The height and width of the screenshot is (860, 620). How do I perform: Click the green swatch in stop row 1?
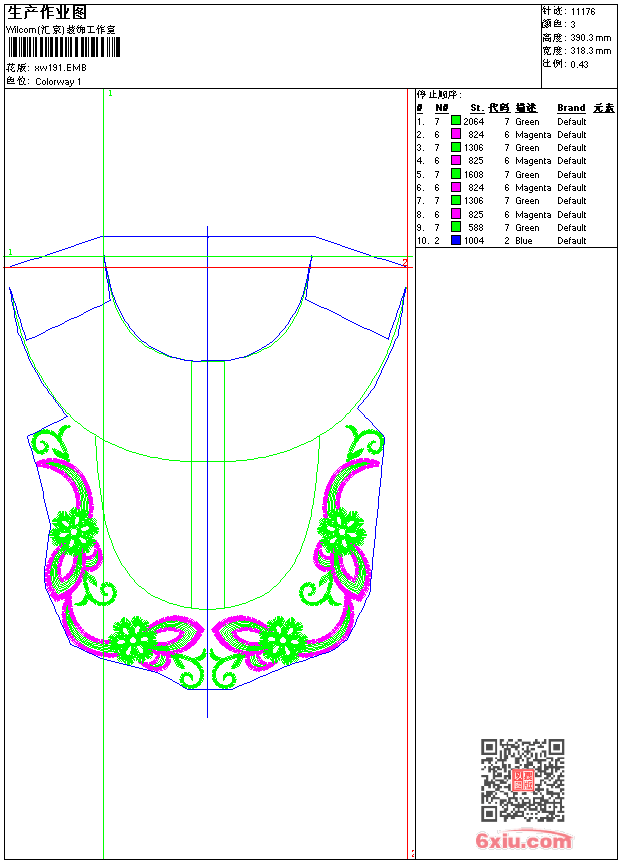point(455,121)
